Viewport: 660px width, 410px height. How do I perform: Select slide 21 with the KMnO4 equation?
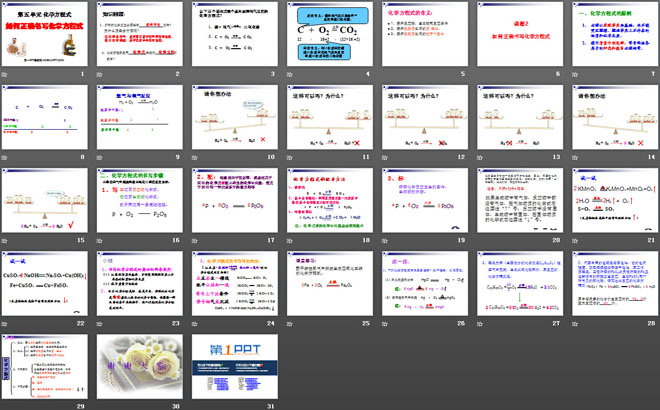point(615,200)
